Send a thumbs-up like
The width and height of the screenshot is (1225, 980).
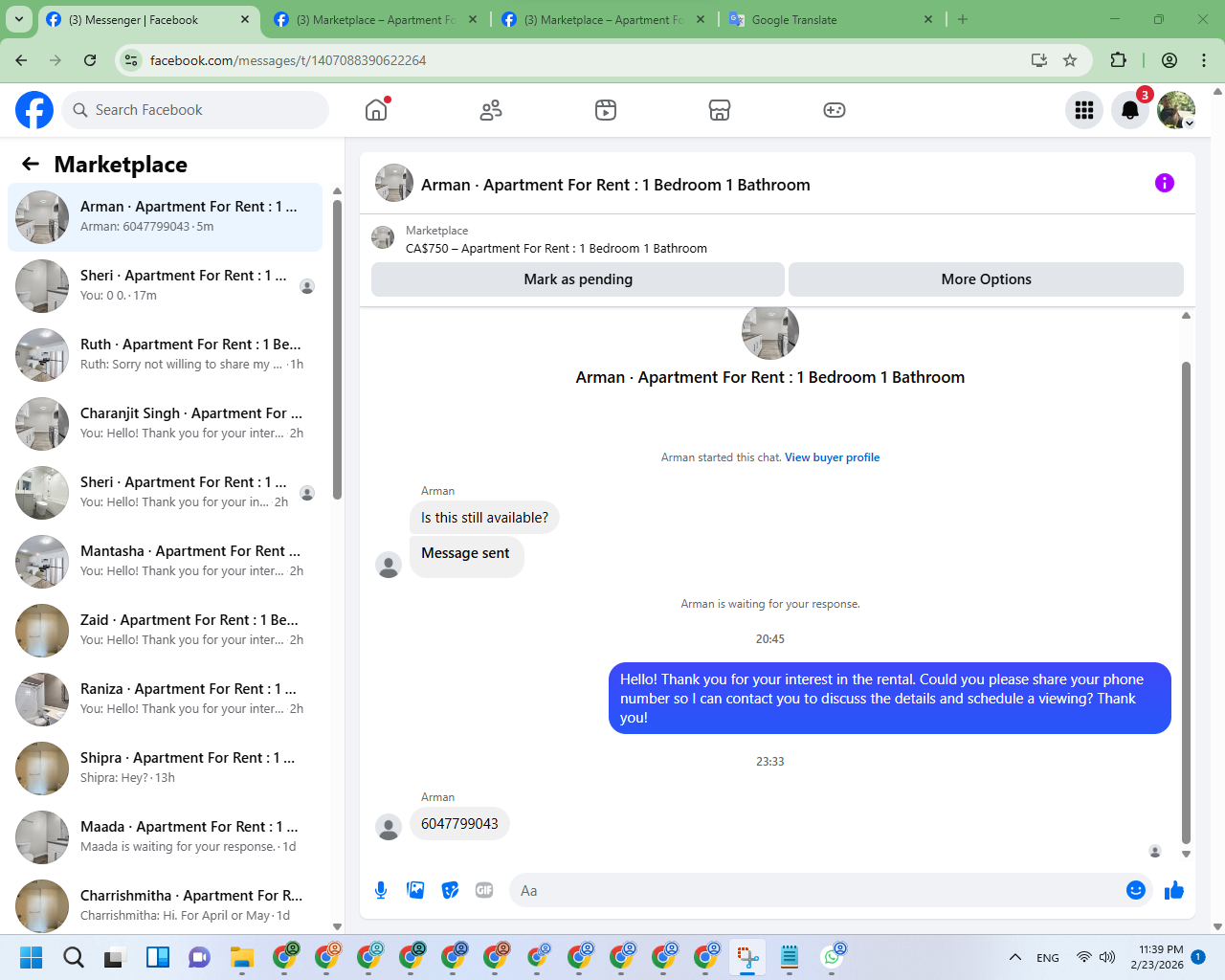click(x=1174, y=890)
